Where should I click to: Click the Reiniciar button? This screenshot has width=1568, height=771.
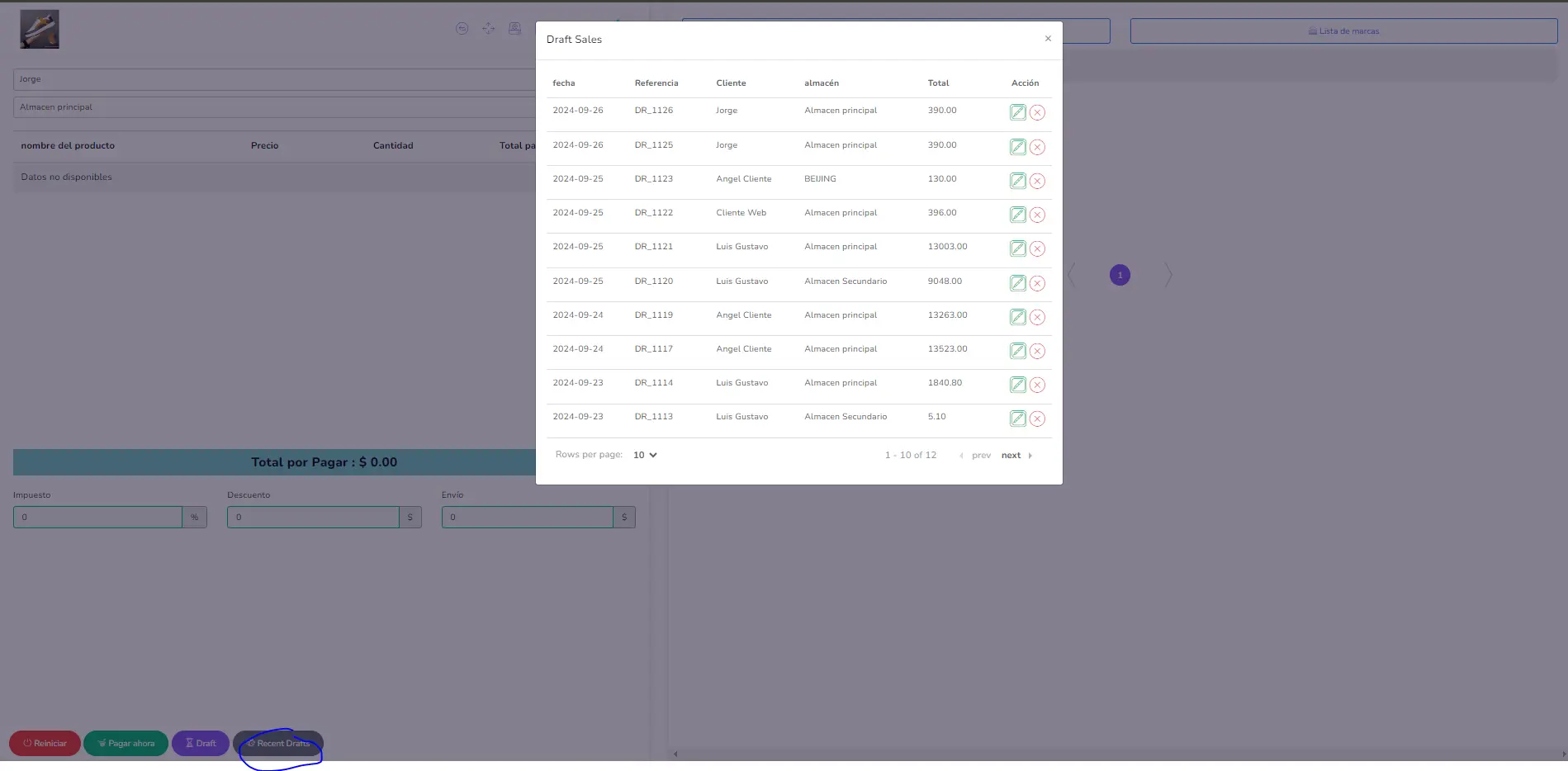(45, 743)
